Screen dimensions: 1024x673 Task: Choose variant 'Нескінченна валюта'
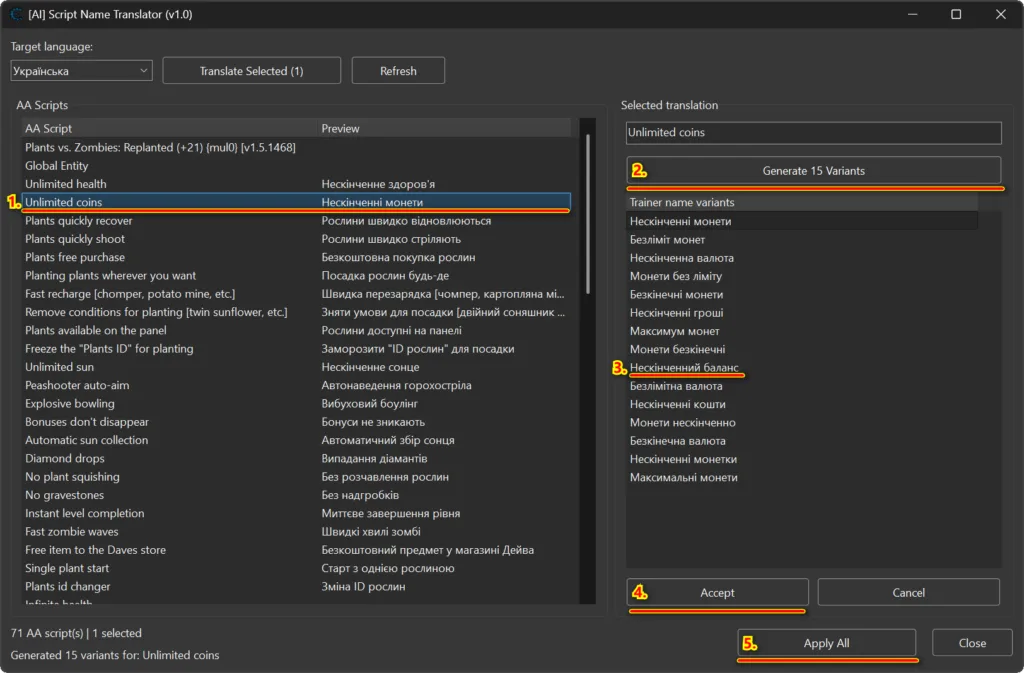[802, 258]
